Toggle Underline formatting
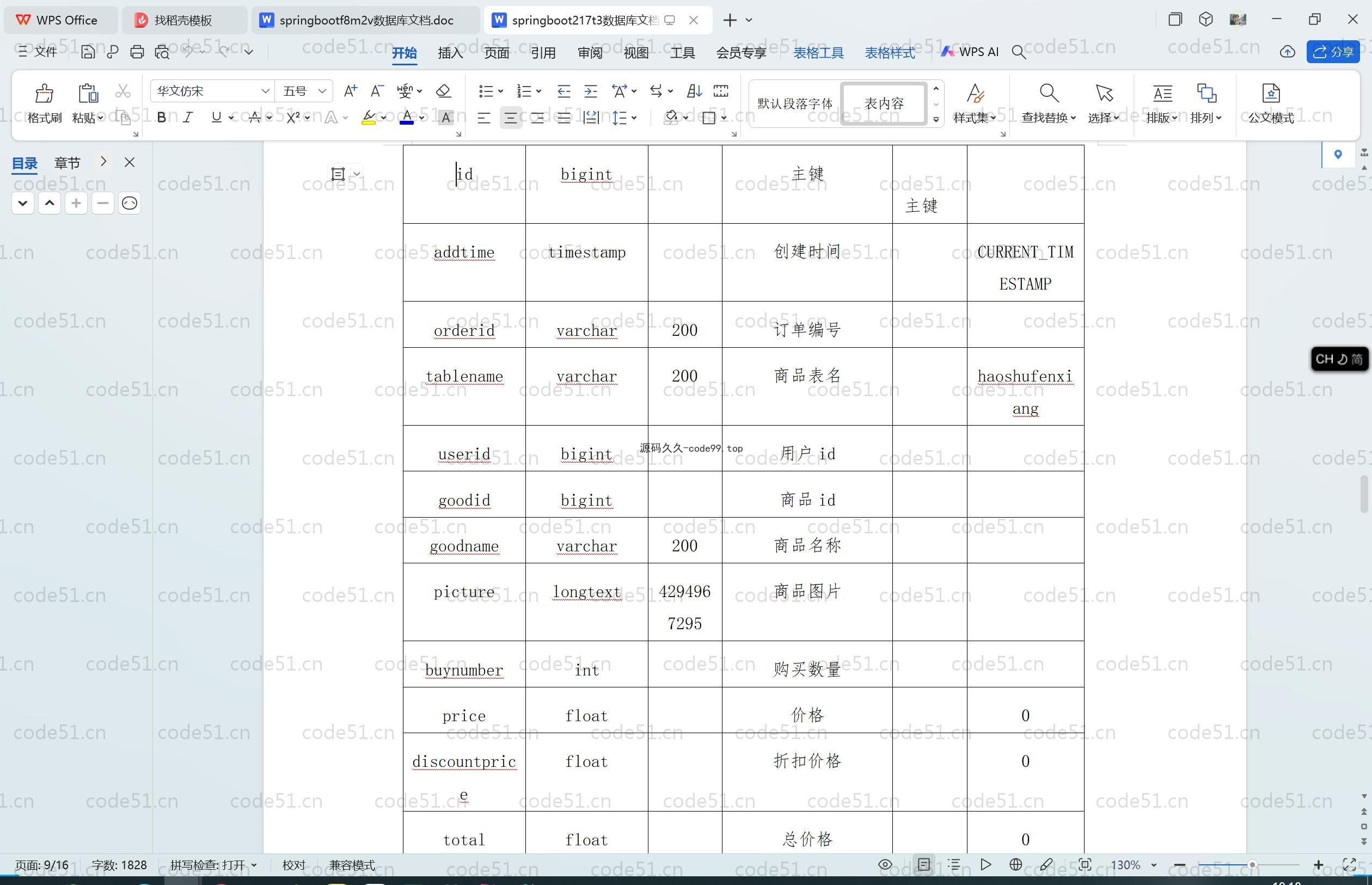The image size is (1372, 885). [216, 118]
